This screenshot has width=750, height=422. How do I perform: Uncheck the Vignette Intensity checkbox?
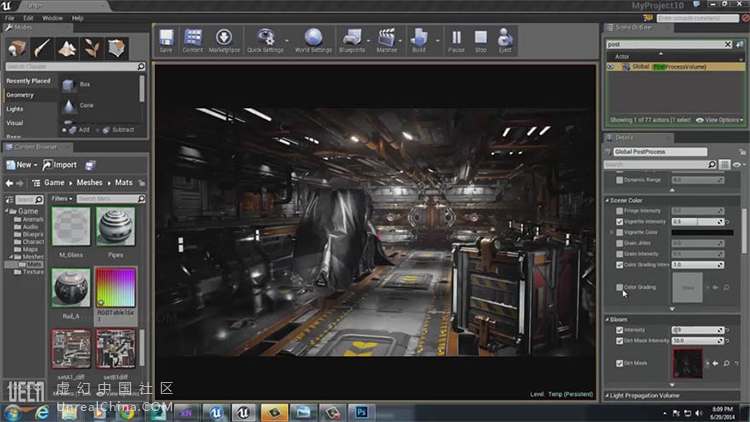click(x=619, y=221)
